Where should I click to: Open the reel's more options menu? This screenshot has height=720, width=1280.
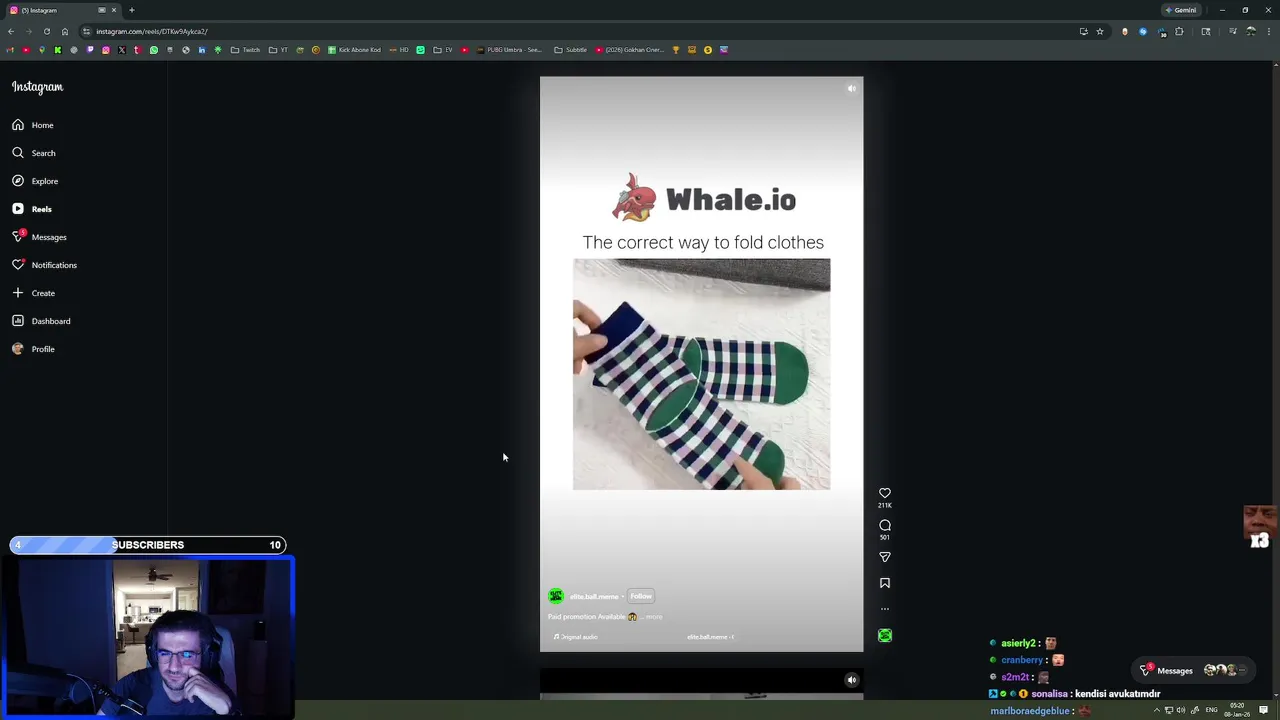pyautogui.click(x=885, y=609)
